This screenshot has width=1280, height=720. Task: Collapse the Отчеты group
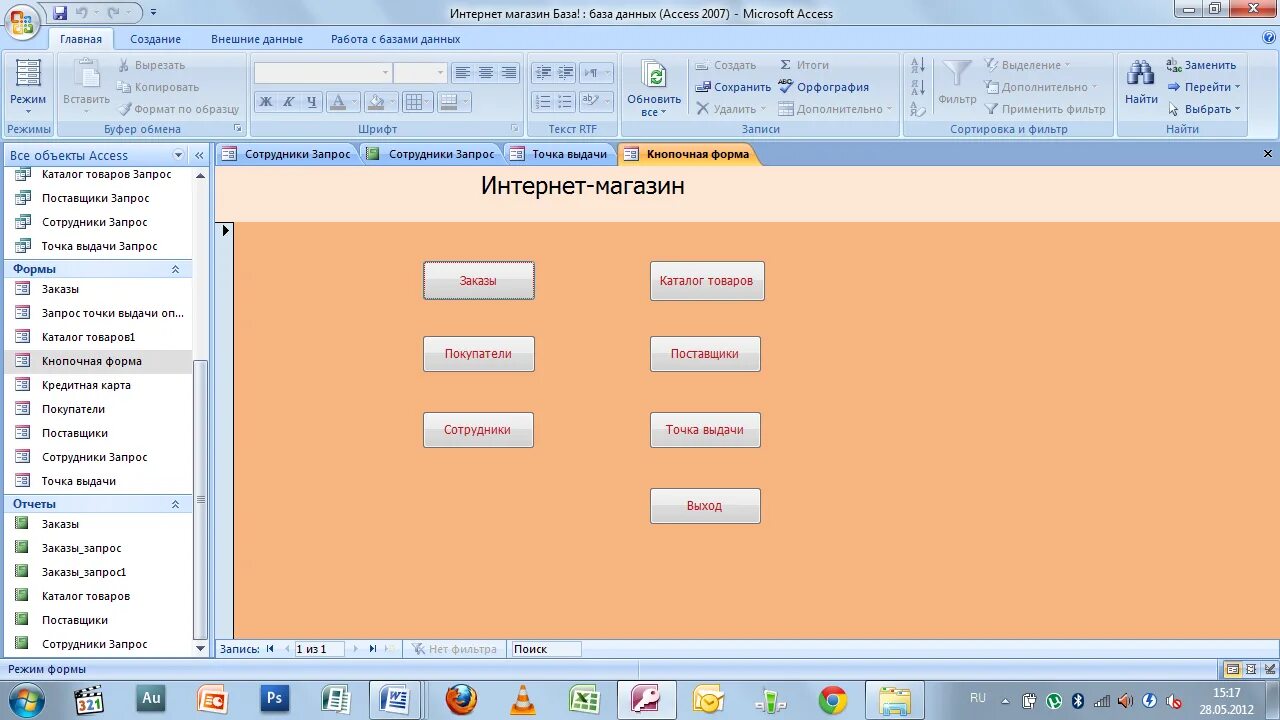(x=175, y=504)
